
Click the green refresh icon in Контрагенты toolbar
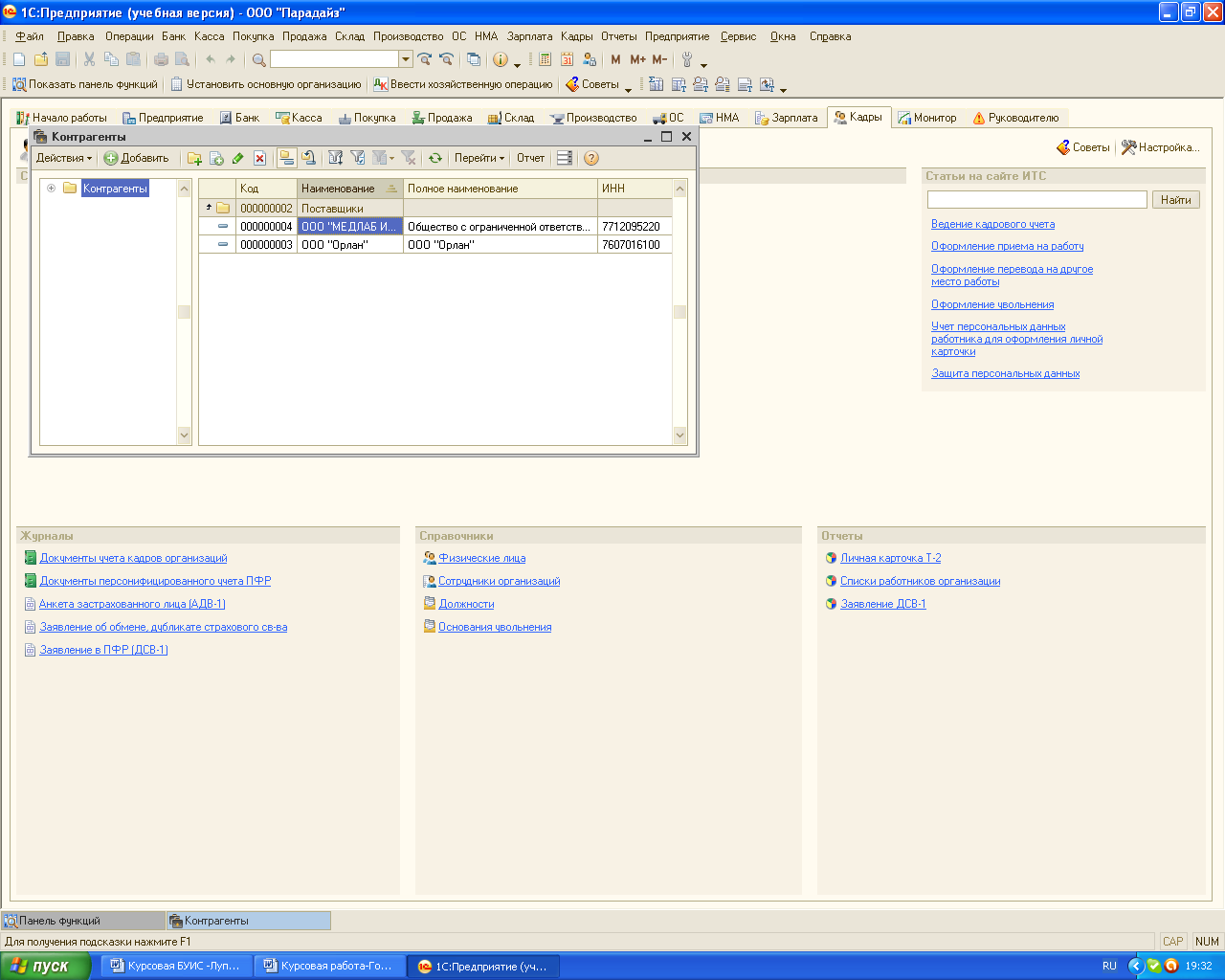click(435, 159)
